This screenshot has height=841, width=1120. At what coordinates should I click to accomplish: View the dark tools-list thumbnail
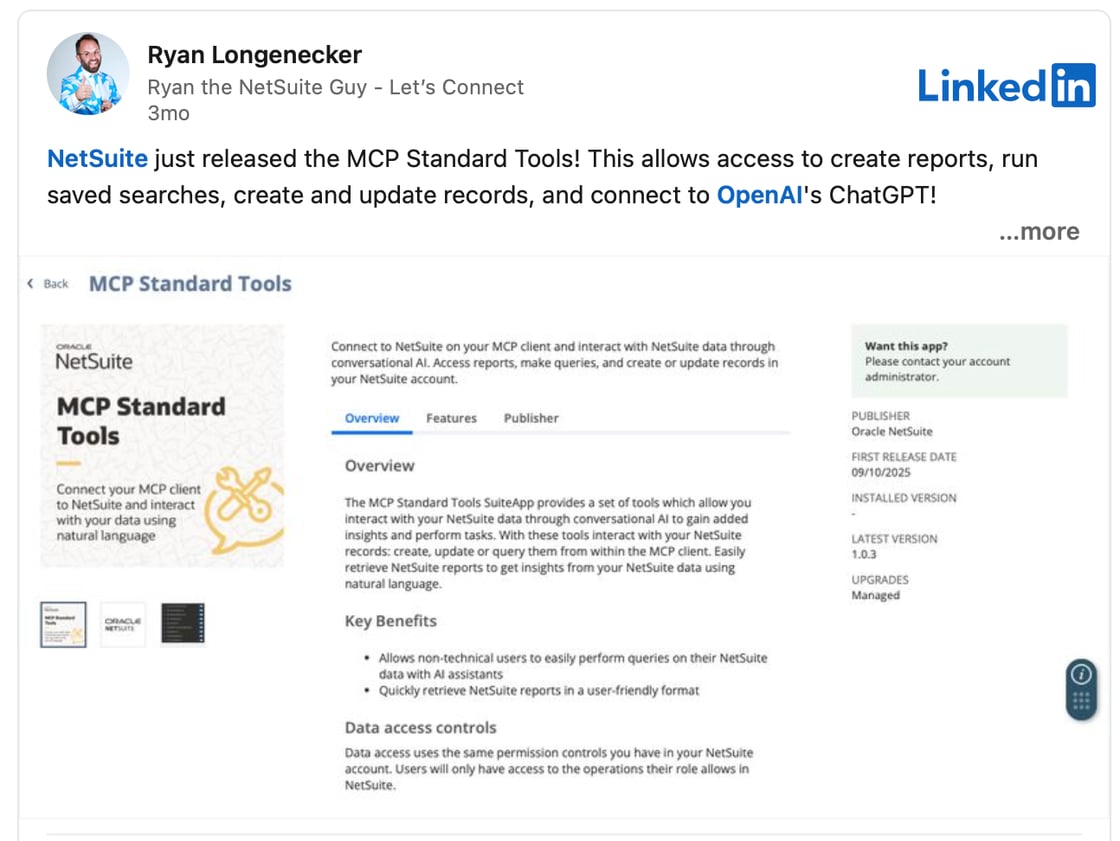pos(183,622)
